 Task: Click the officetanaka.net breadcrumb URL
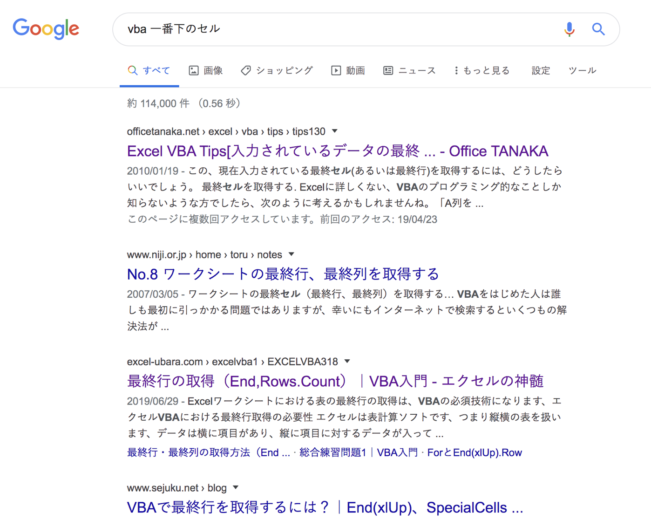226,131
